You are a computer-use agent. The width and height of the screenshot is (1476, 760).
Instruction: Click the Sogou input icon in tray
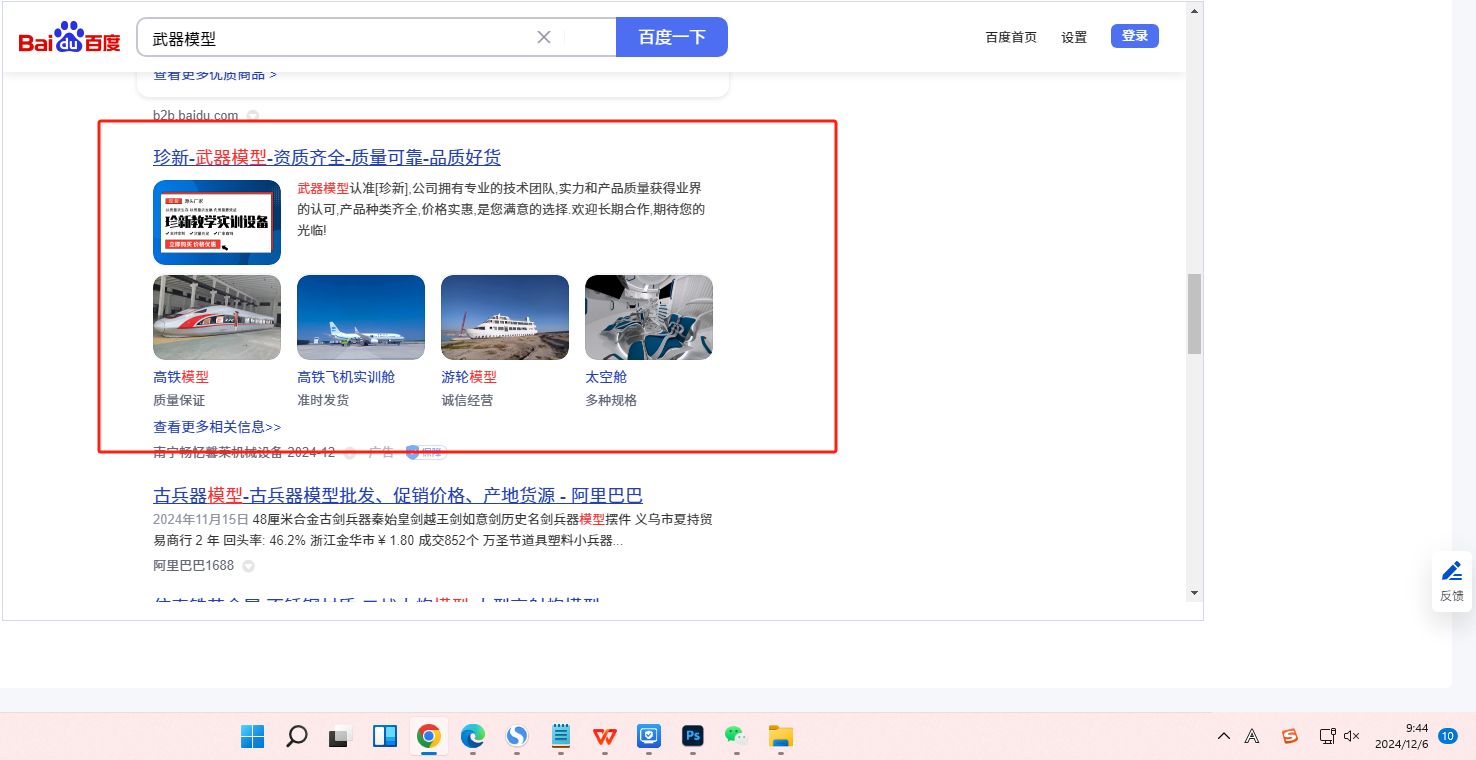click(1290, 737)
